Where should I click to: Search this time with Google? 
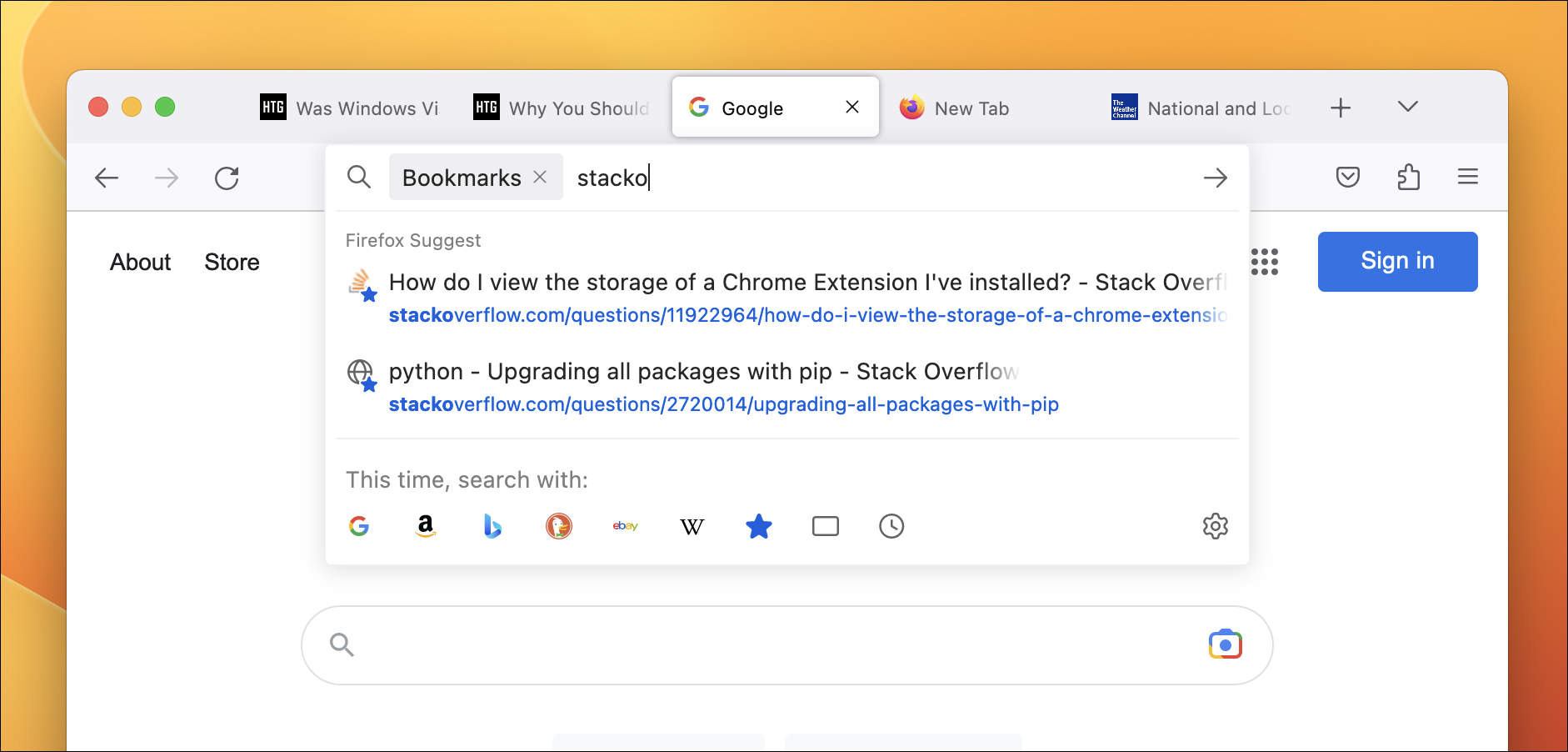[x=359, y=526]
